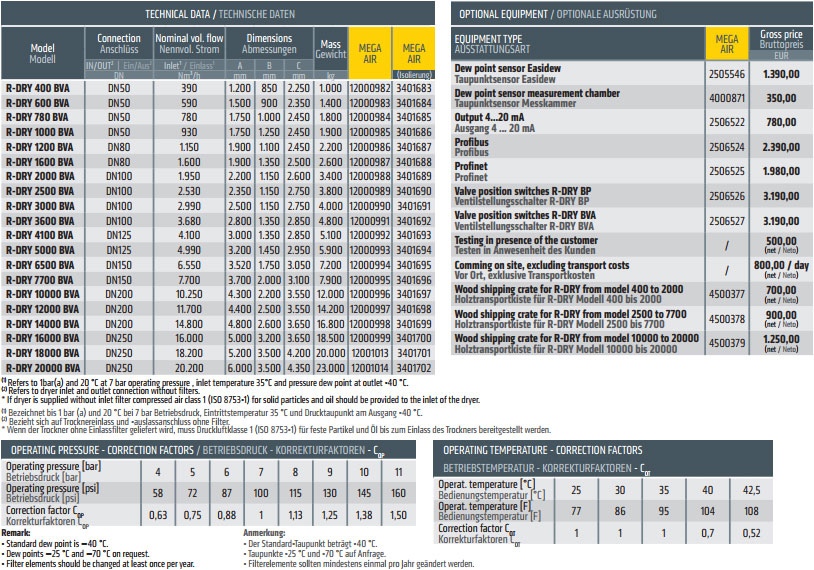Select wood crate row for model 10000 to 20000
Screen dimensions: 814x570
[631, 343]
